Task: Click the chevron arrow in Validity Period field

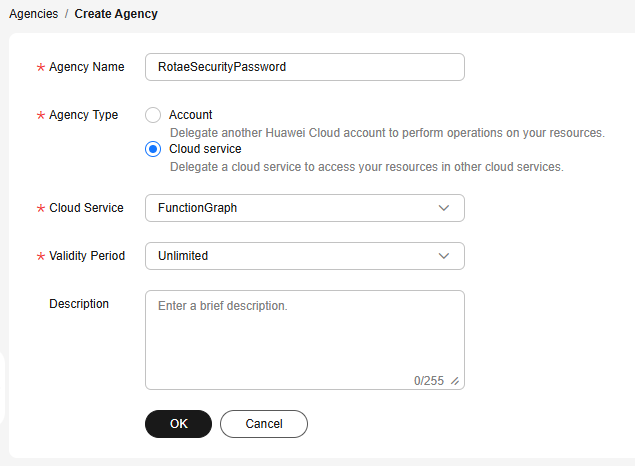Action: [444, 256]
